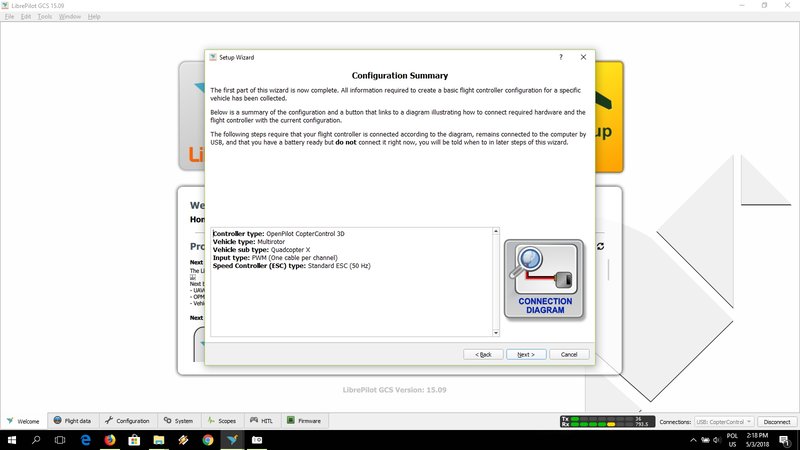Show hidden system tray icons chevron

(695, 440)
